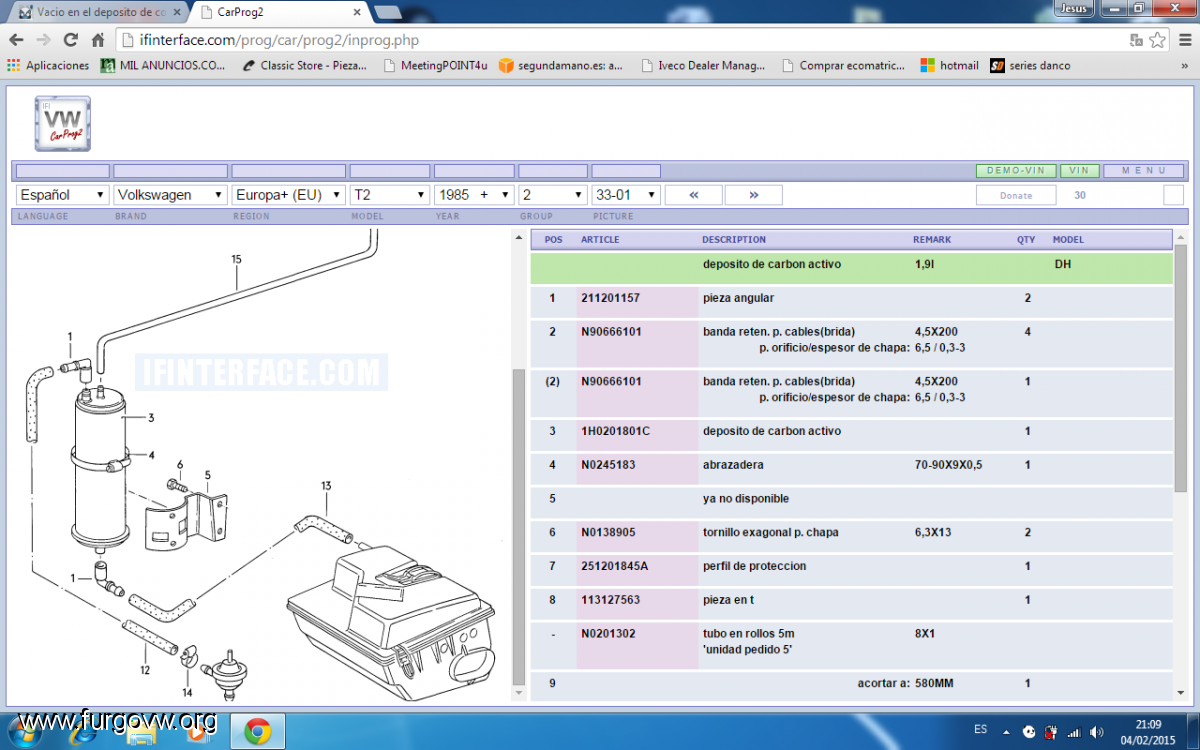This screenshot has width=1200, height=750.
Task: Open the MENU button
Action: coord(1144,171)
